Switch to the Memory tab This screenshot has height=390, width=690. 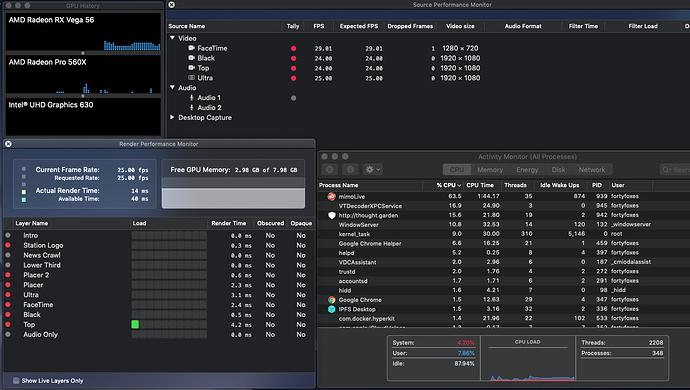click(490, 169)
